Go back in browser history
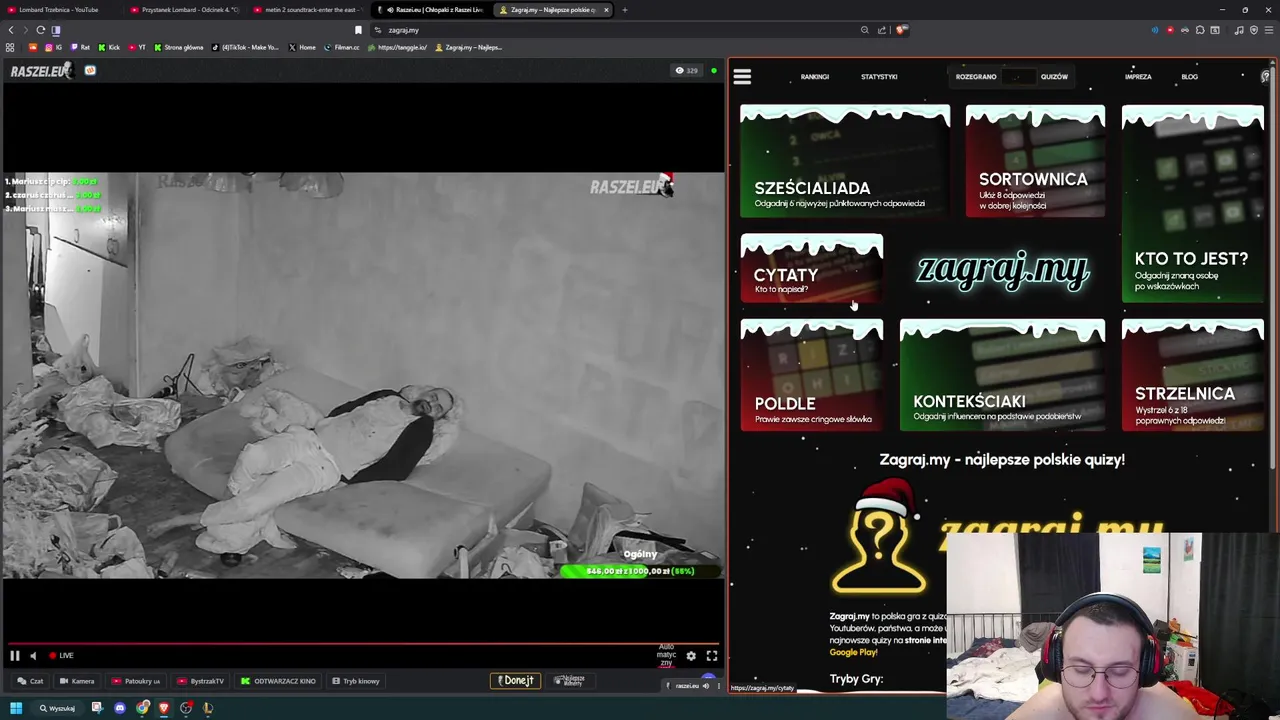 point(11,30)
